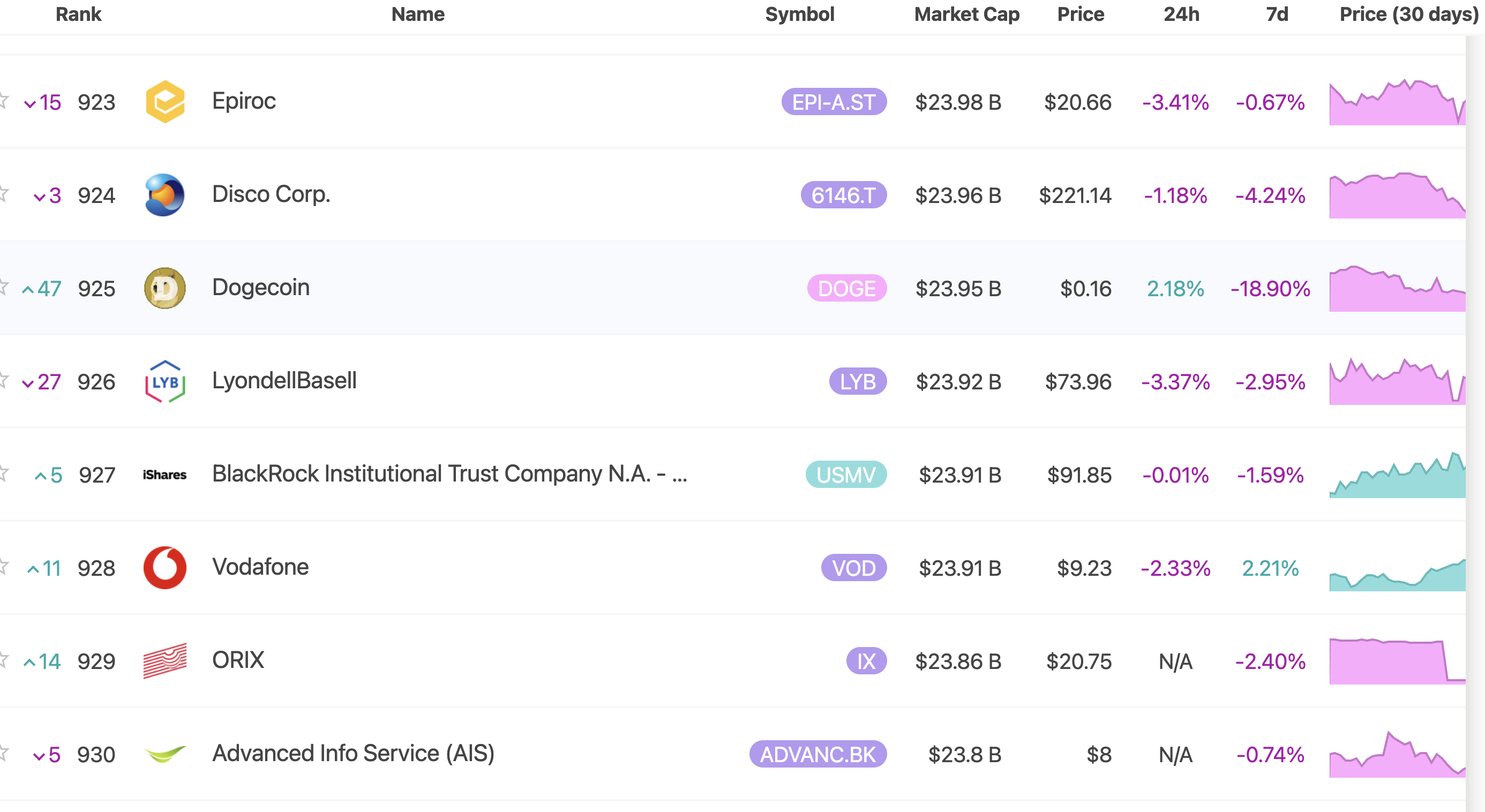Sort by Market Cap header

click(967, 14)
